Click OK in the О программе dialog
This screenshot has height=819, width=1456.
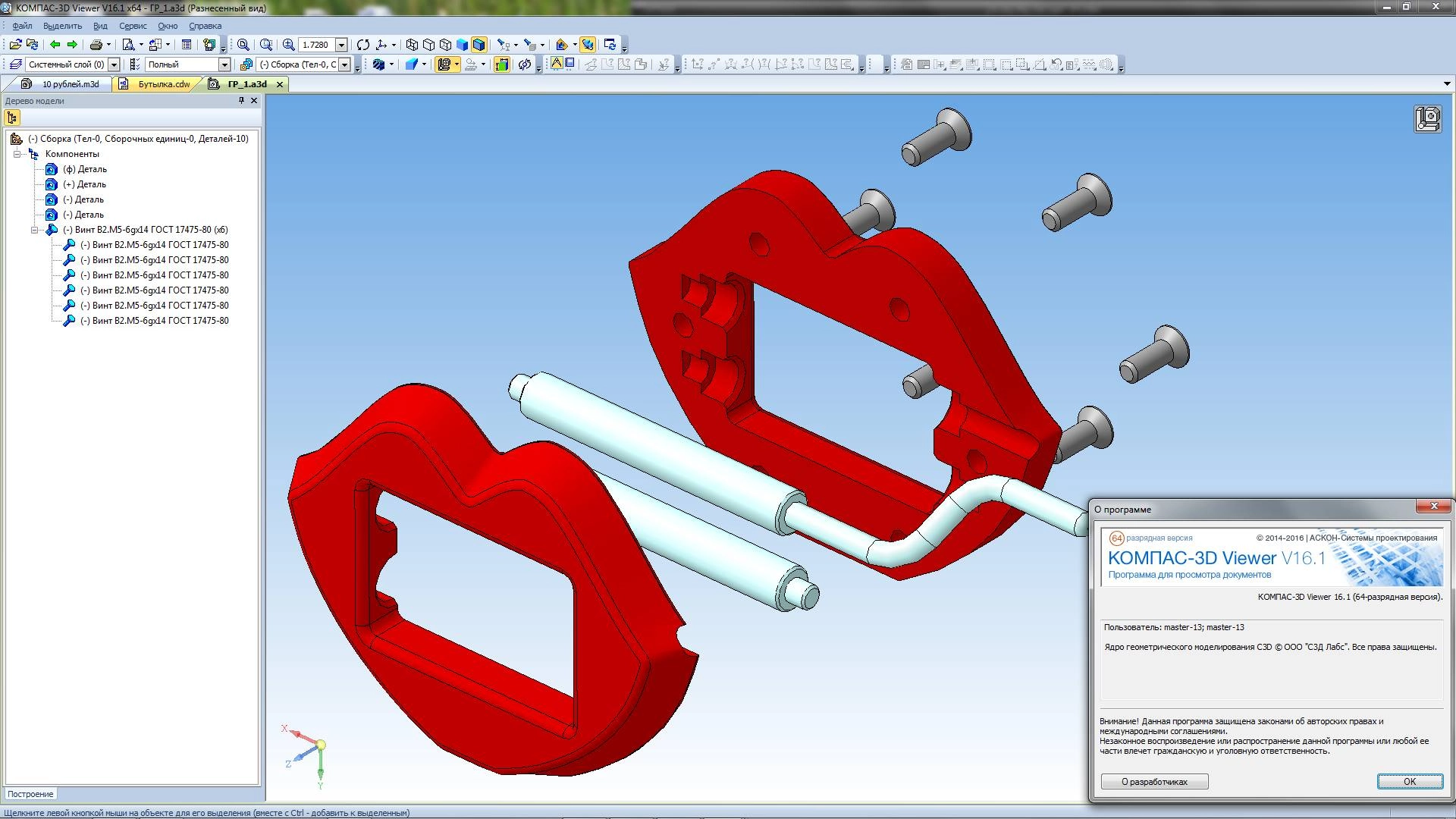tap(1410, 782)
